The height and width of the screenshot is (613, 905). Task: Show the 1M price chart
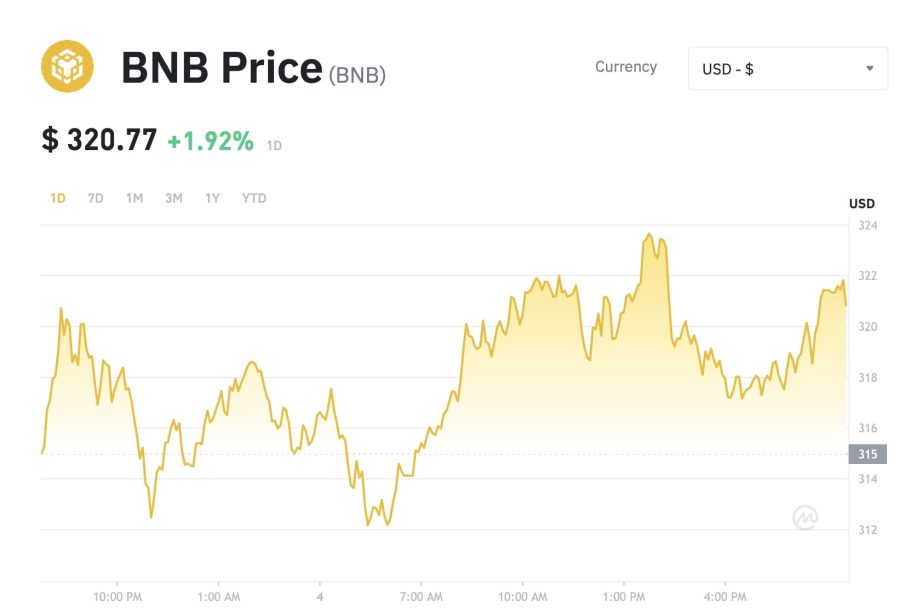tap(134, 198)
